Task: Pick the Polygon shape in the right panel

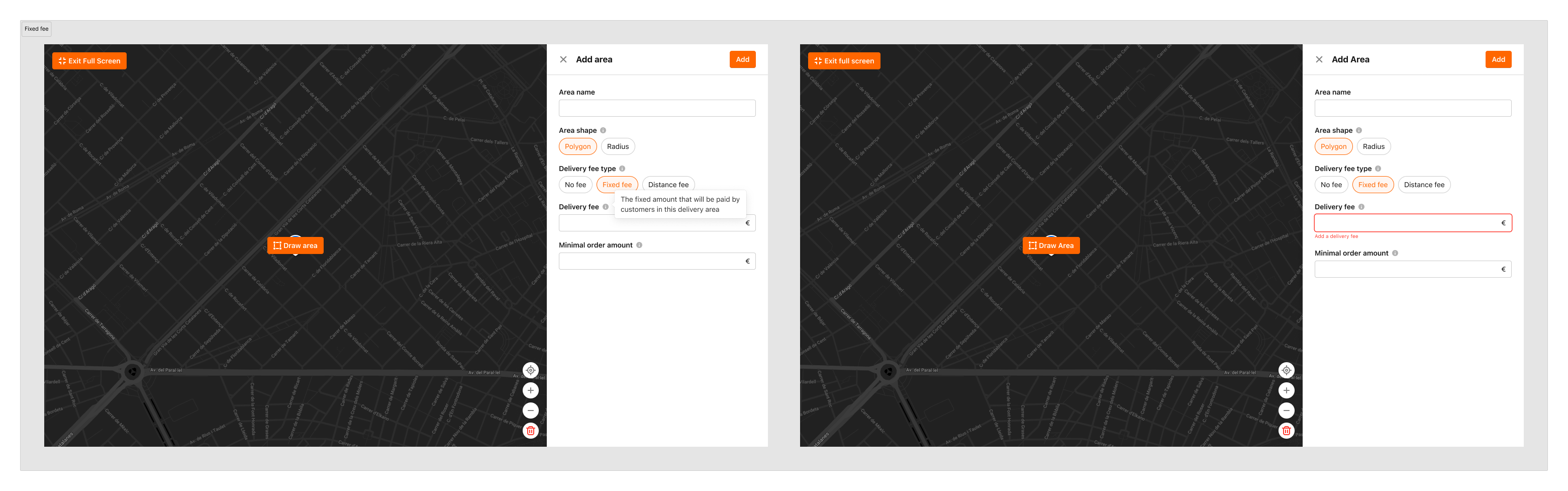Action: tap(1333, 147)
